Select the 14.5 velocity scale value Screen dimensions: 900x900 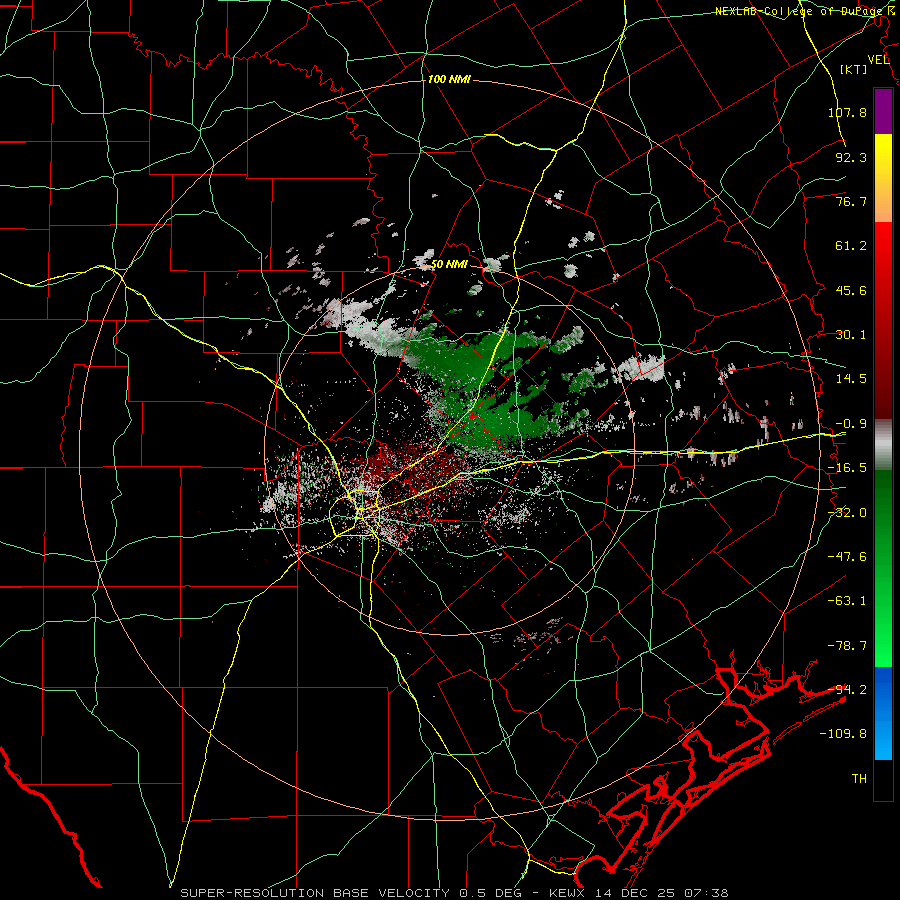[851, 379]
